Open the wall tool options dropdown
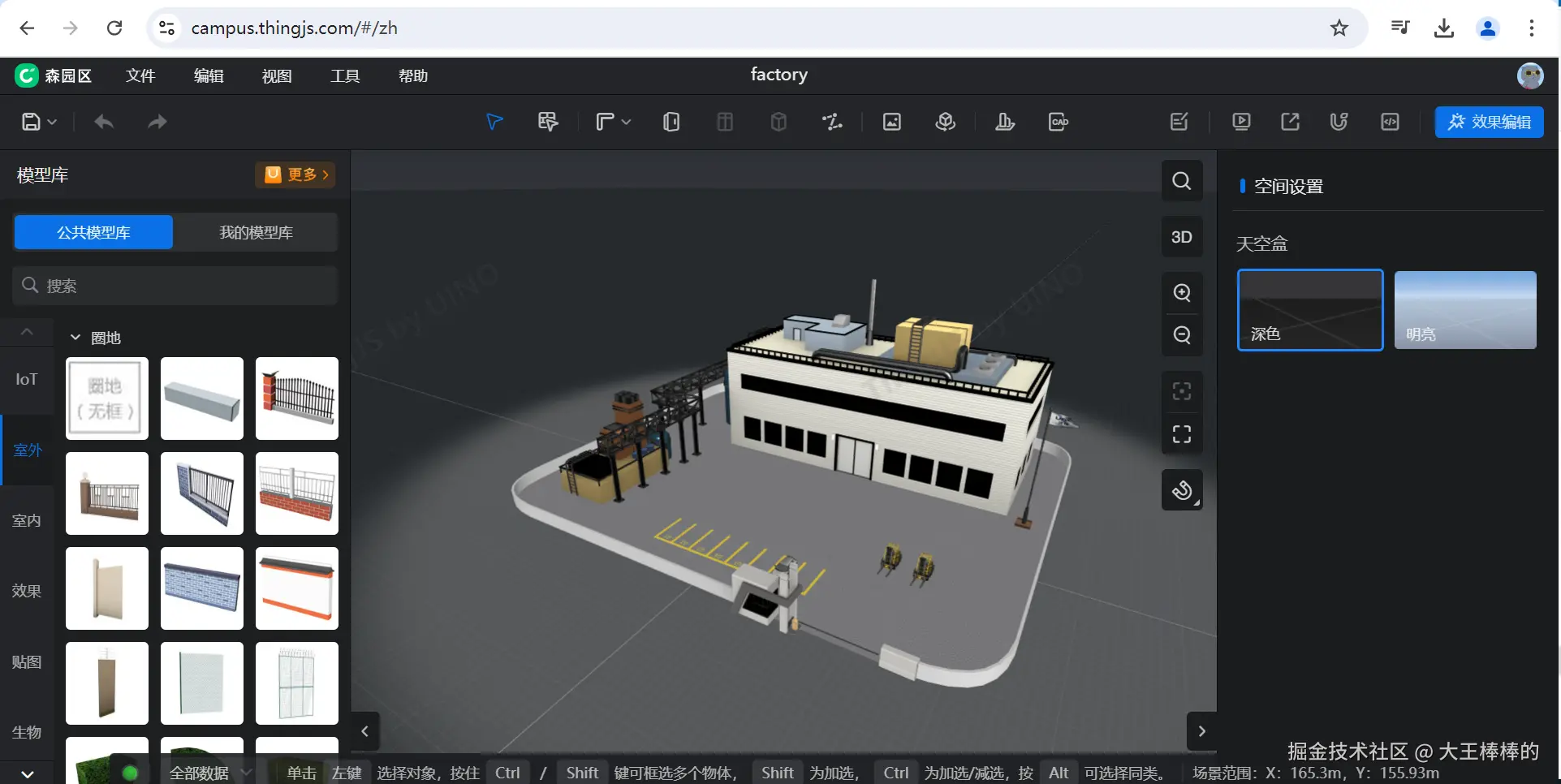This screenshot has width=1561, height=784. 626,122
